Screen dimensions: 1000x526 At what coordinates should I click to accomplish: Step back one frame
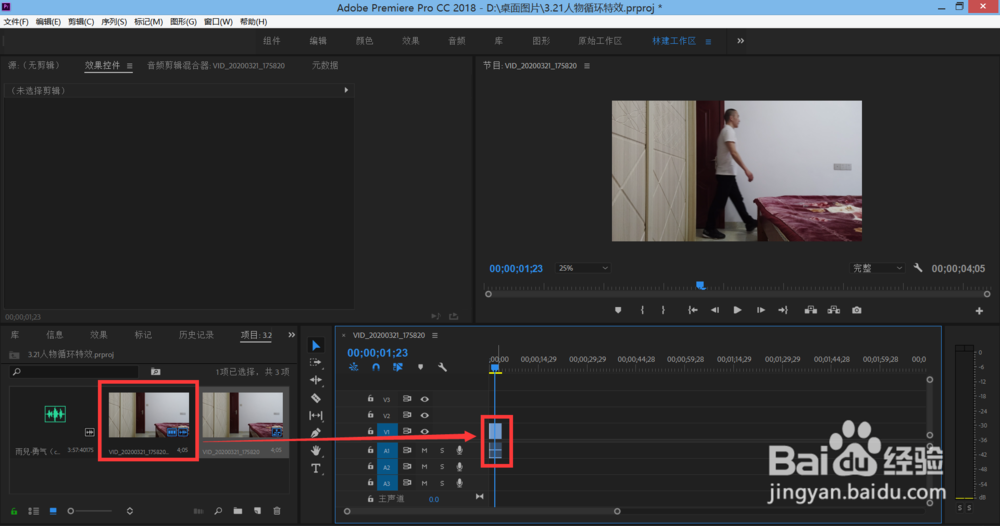coord(715,310)
